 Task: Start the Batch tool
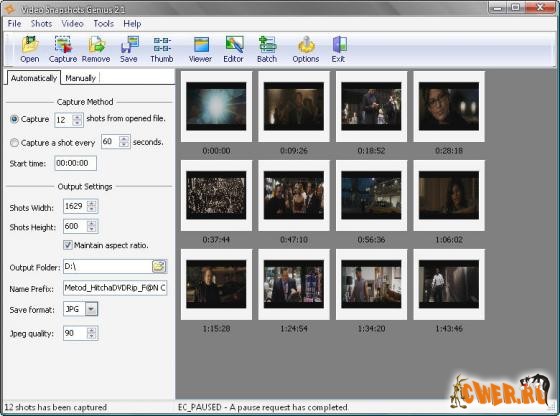pyautogui.click(x=267, y=49)
